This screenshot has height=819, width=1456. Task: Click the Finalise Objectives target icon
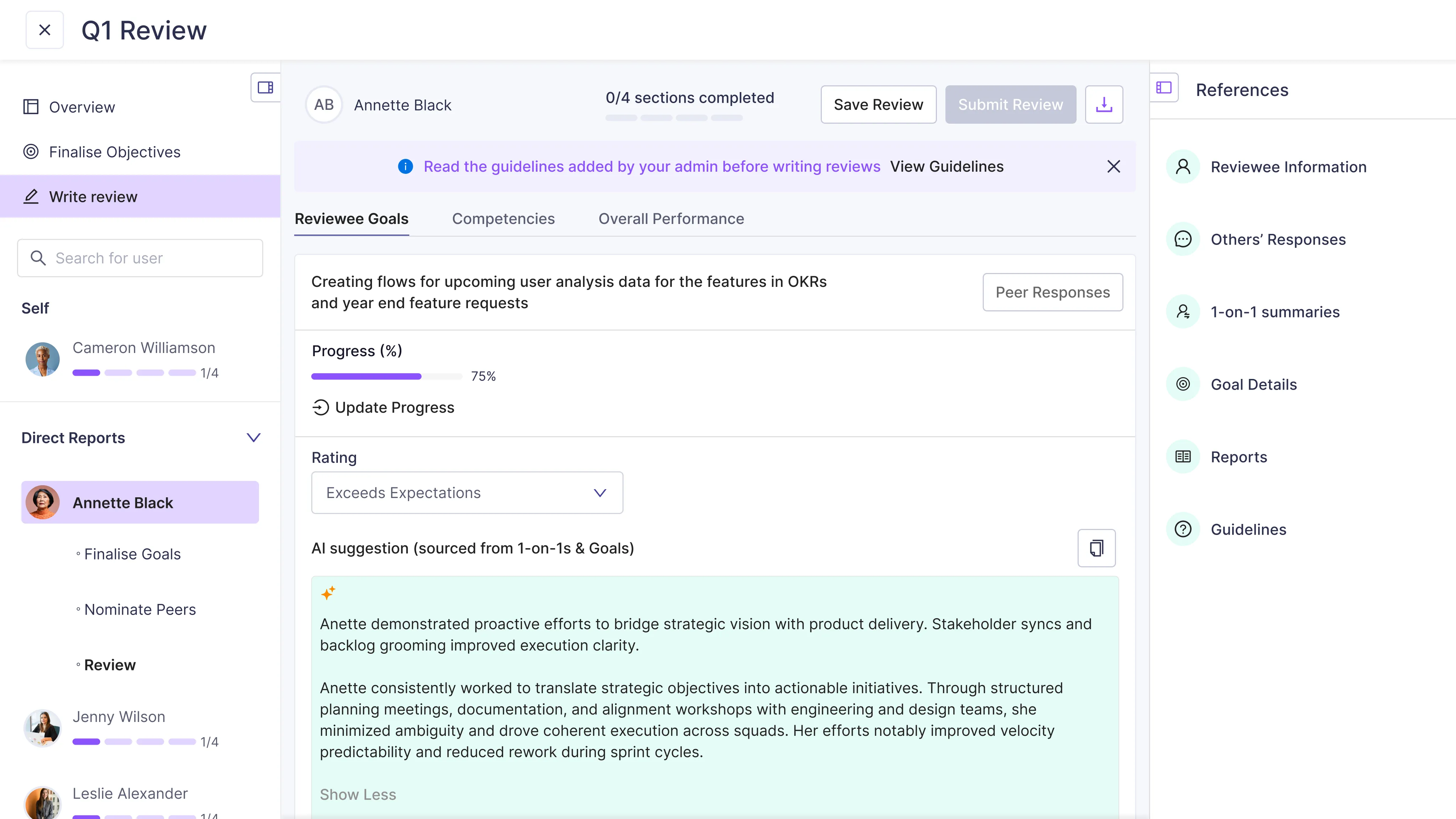pyautogui.click(x=31, y=151)
